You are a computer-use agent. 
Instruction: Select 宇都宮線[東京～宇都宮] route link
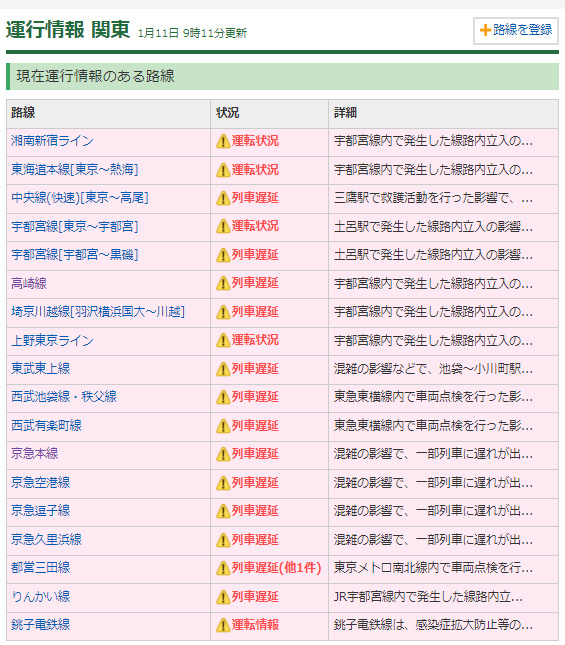tap(74, 226)
